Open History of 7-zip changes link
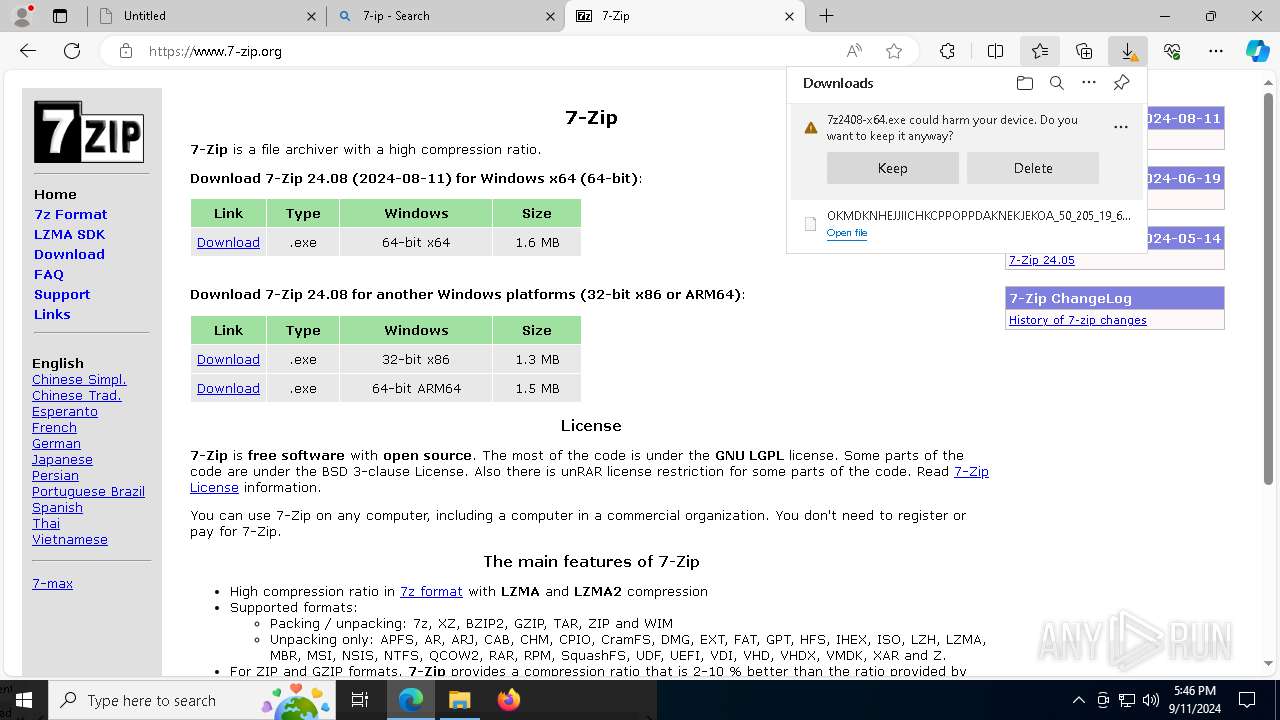This screenshot has width=1280, height=720. (1078, 320)
